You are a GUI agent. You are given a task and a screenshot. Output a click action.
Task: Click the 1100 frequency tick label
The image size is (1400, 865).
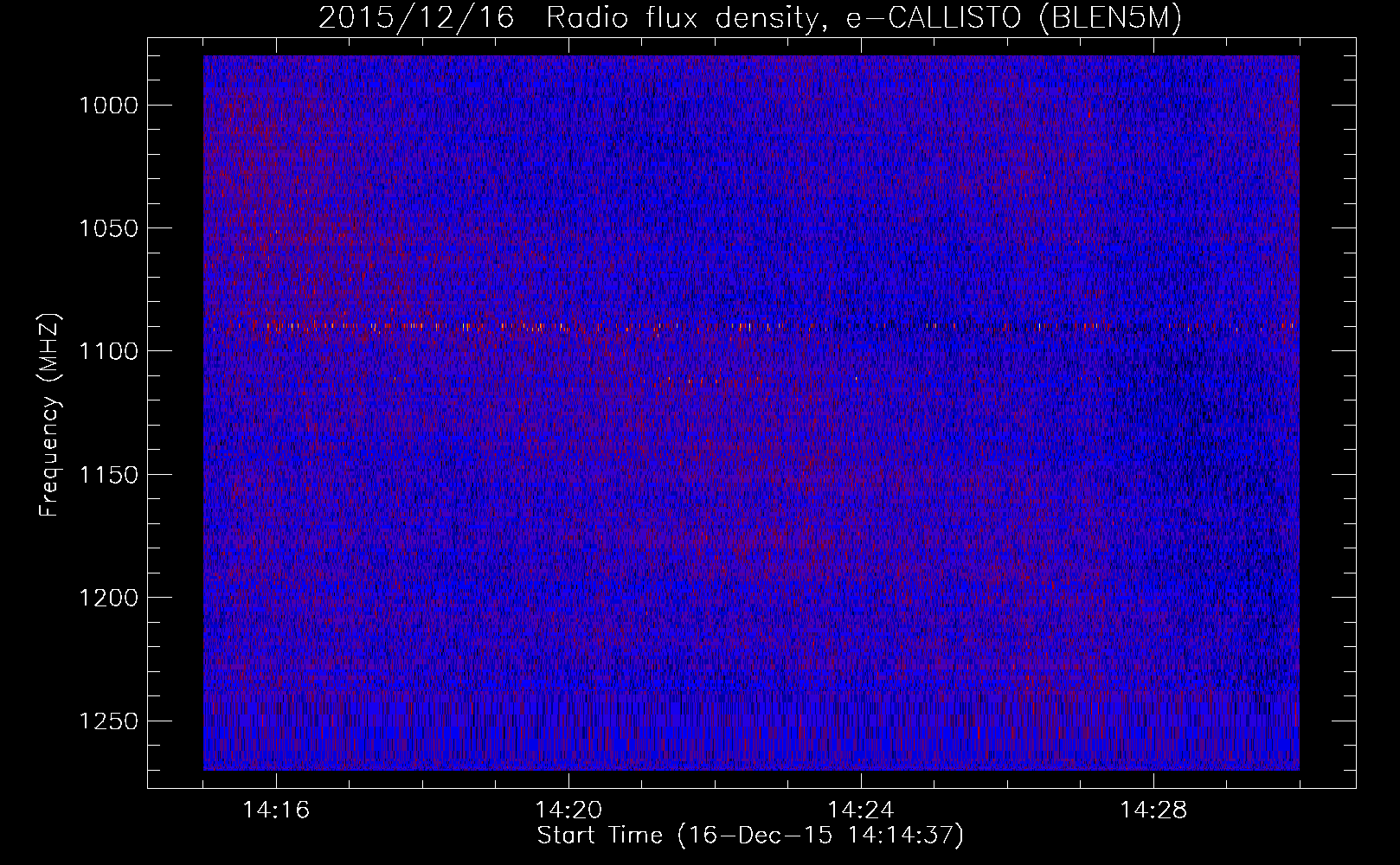click(x=109, y=351)
